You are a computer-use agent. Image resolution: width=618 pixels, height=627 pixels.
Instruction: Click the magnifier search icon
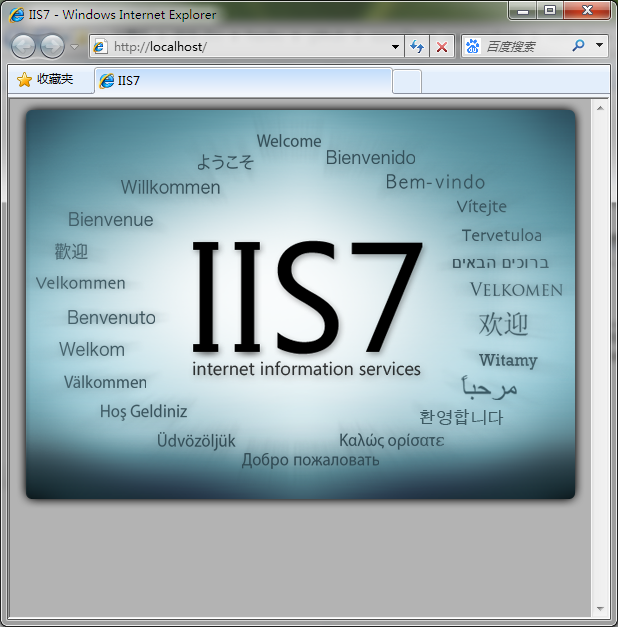coord(578,46)
